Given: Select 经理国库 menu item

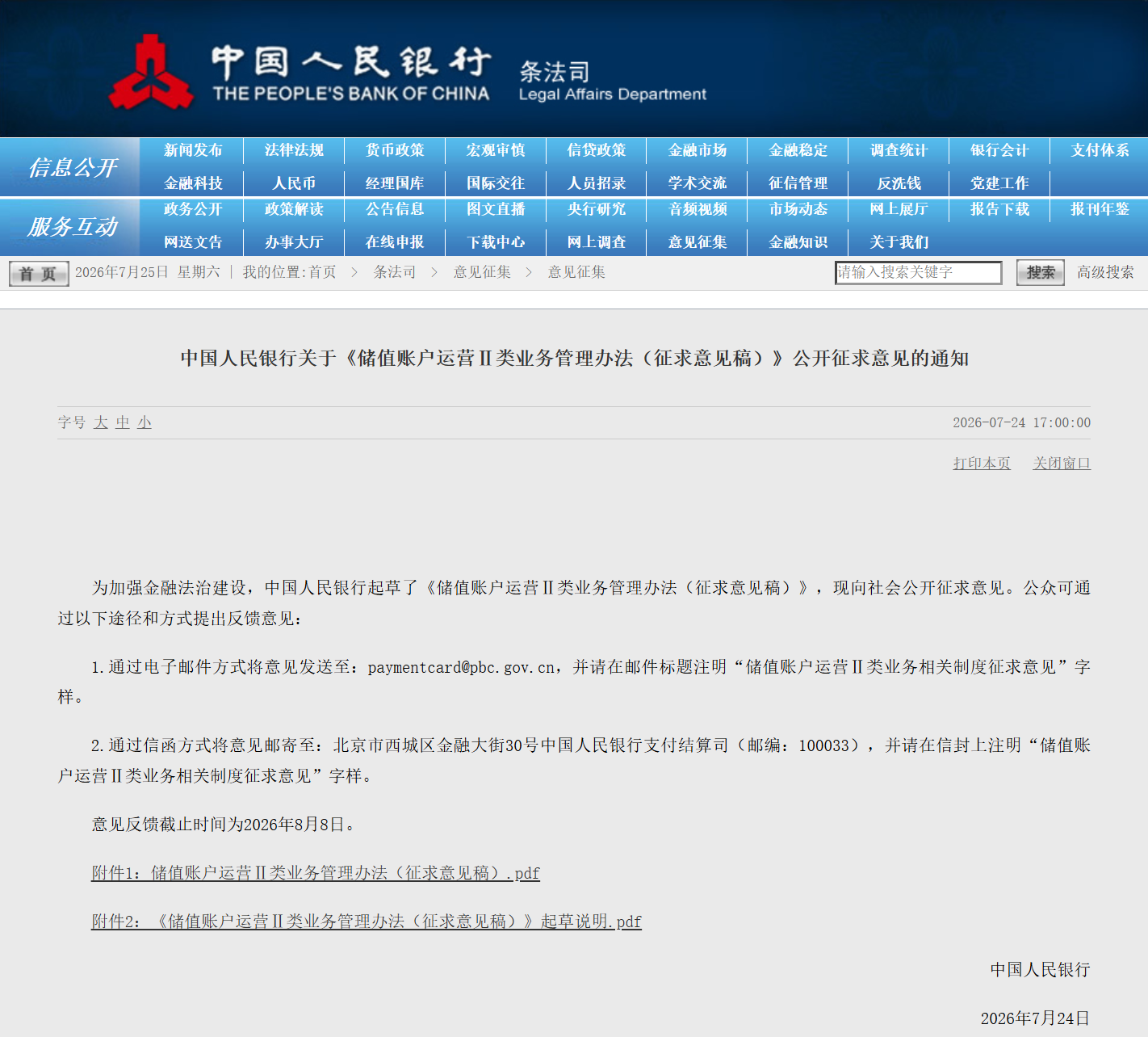Looking at the screenshot, I should click(395, 183).
